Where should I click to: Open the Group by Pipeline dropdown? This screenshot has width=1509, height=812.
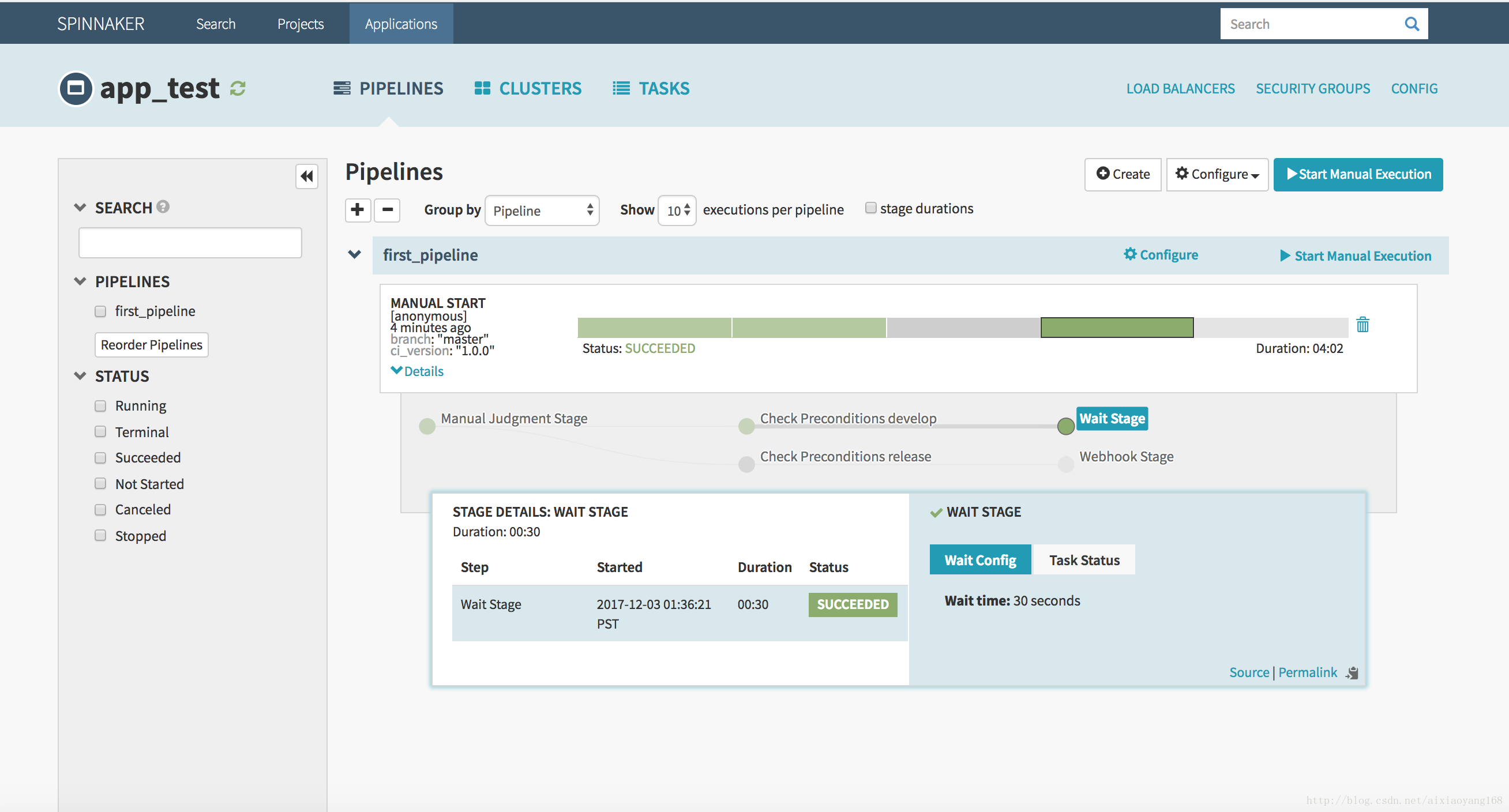541,210
